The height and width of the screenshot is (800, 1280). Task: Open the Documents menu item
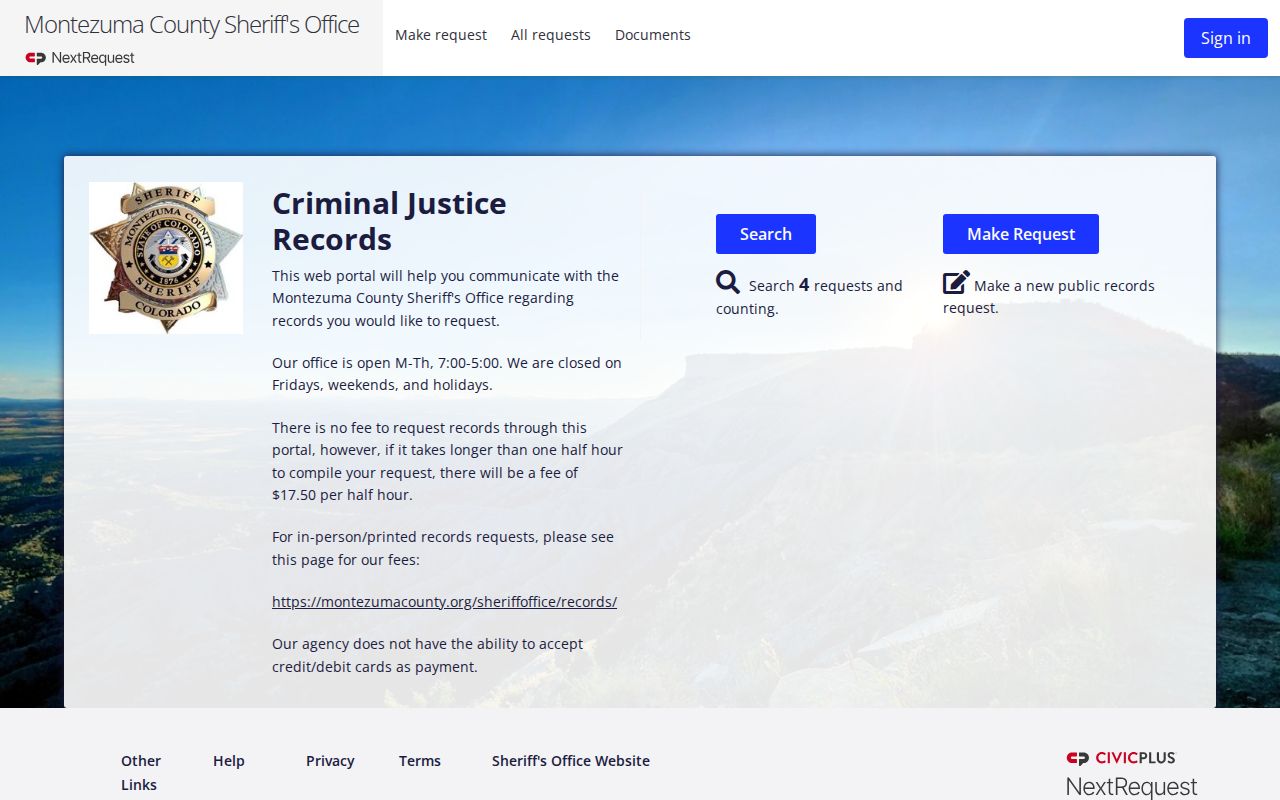653,35
